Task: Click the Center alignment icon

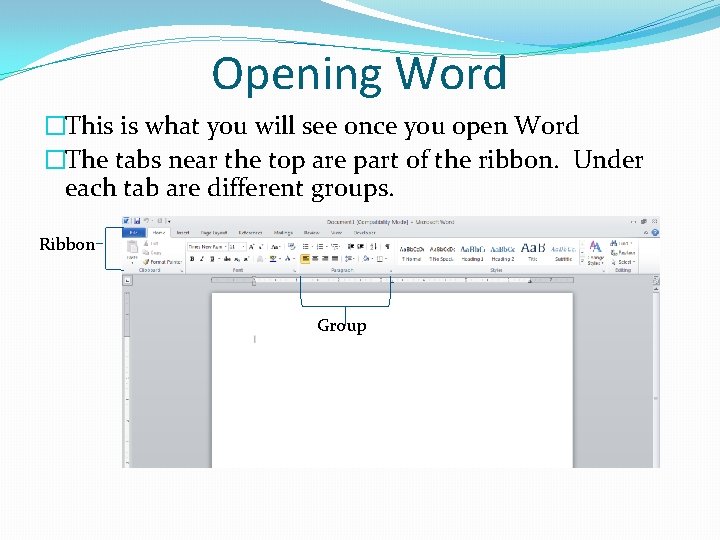Action: (315, 259)
